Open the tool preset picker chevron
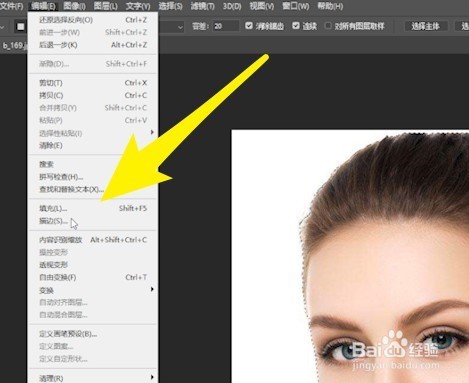 click(2, 27)
